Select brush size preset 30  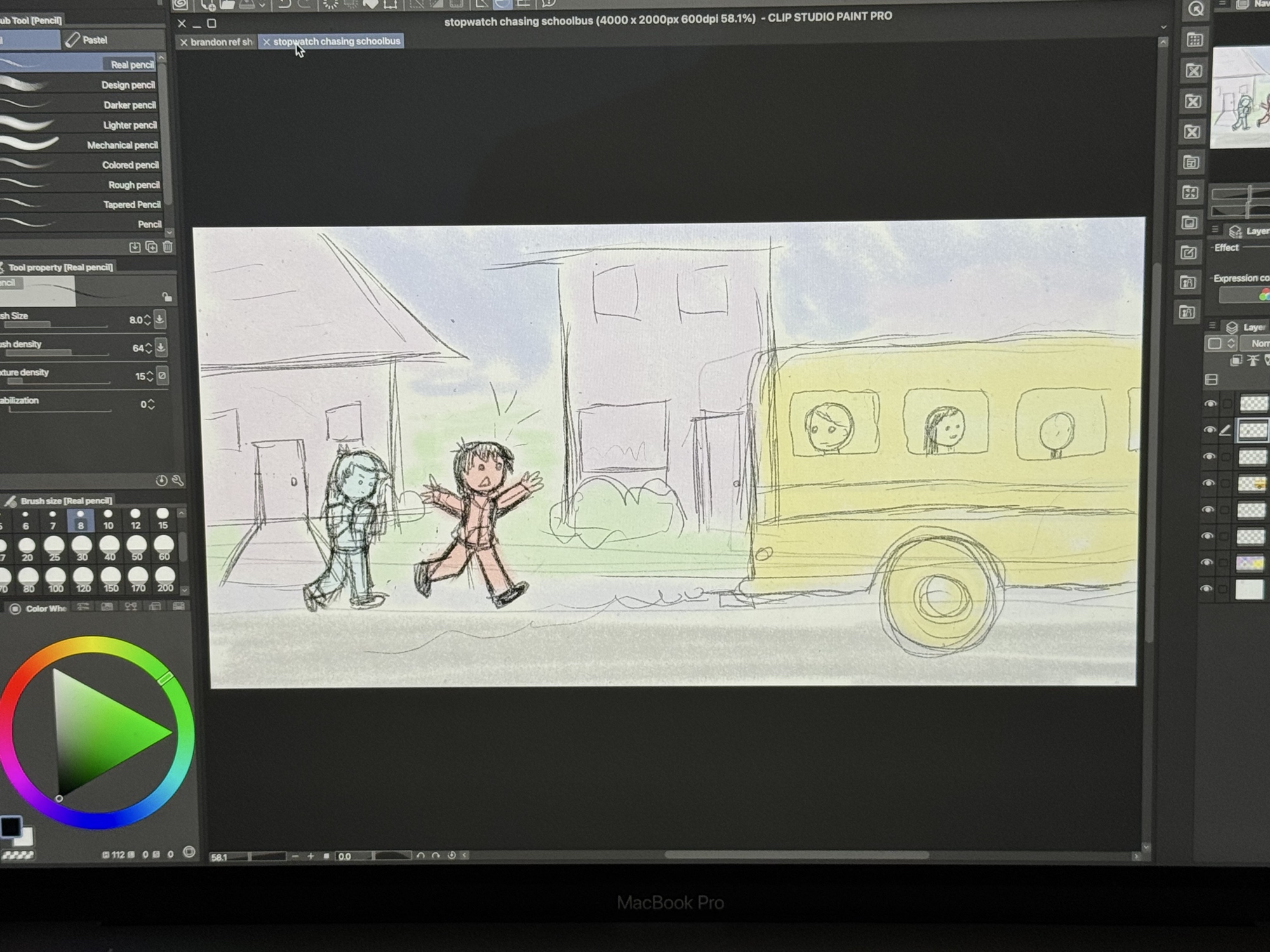click(82, 548)
